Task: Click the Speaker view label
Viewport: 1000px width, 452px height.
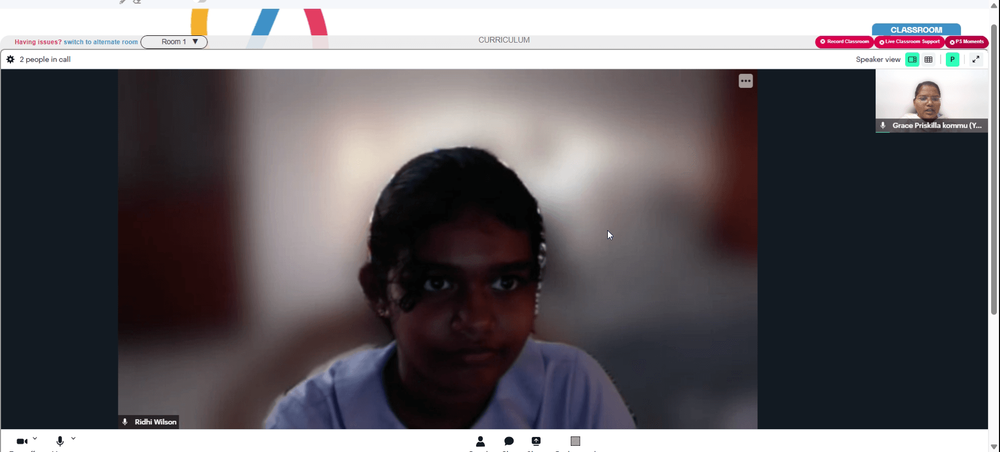Action: (878, 59)
